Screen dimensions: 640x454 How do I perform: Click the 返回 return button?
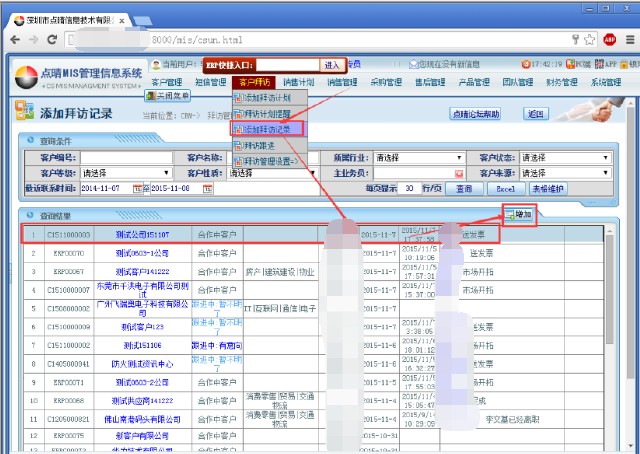538,114
